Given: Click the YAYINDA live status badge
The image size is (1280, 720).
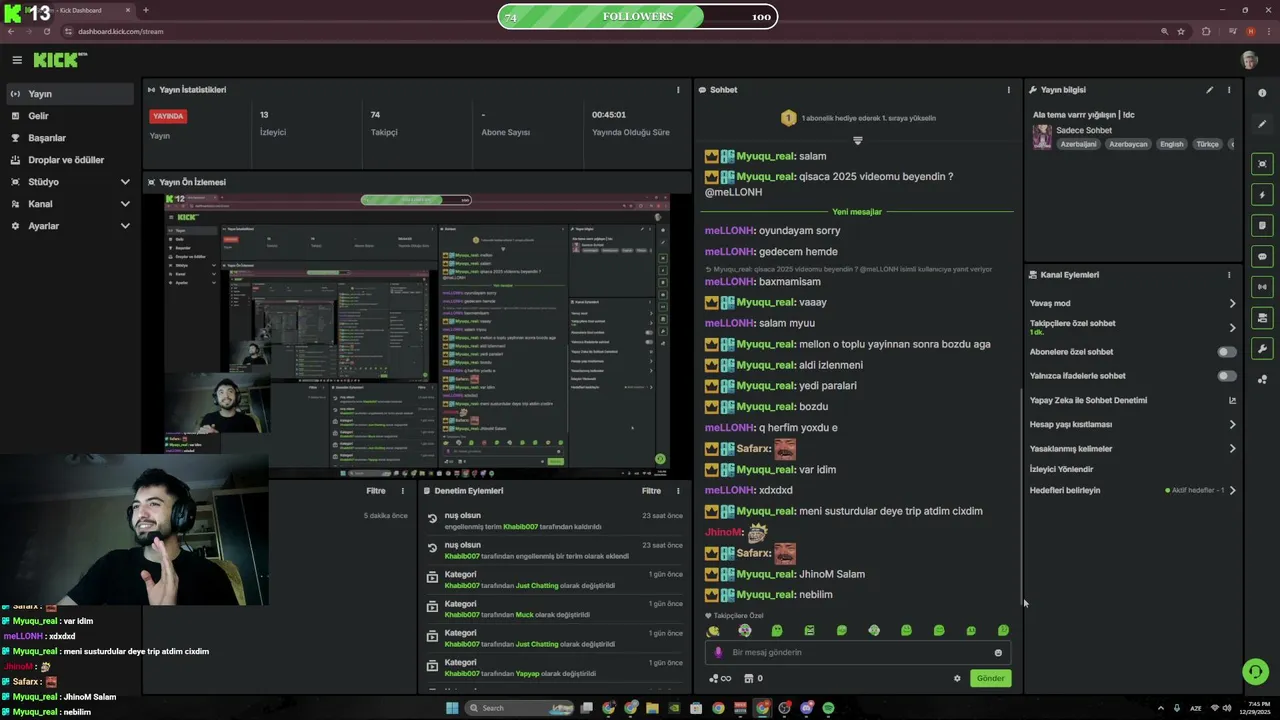Looking at the screenshot, I should click(168, 116).
